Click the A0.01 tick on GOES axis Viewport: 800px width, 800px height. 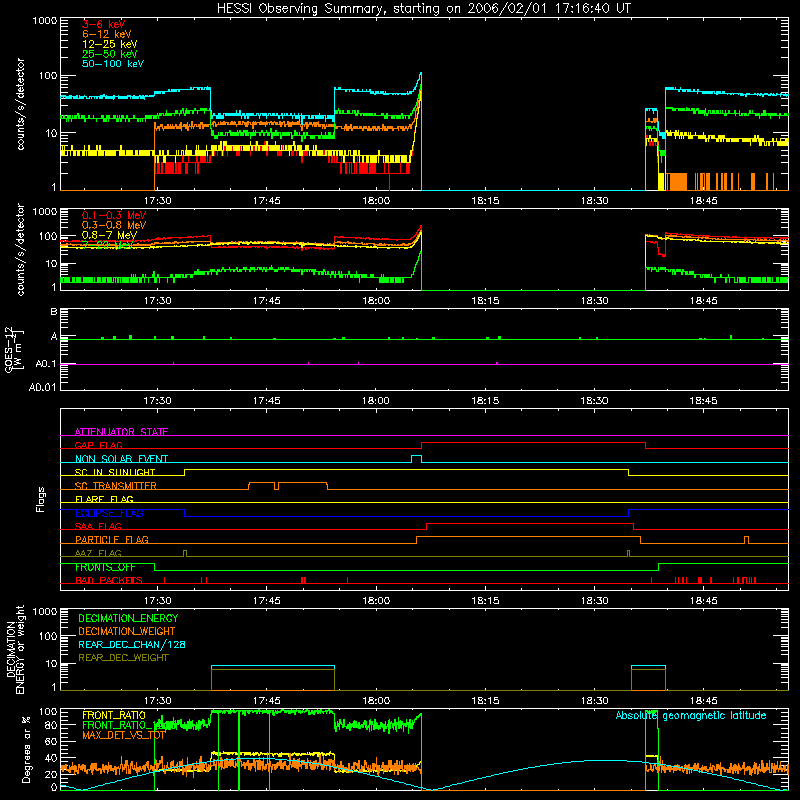point(43,387)
